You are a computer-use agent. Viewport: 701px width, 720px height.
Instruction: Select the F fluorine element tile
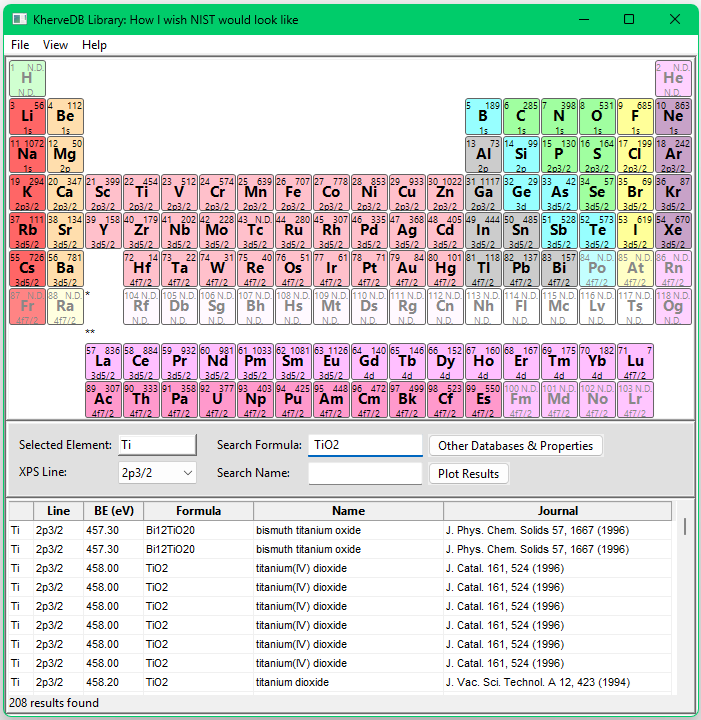pyautogui.click(x=635, y=117)
